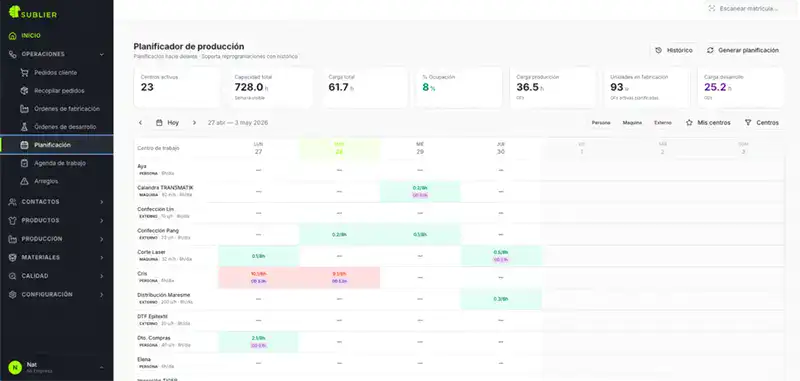Select Confección Pang Tuesday 0.2/8h cell
This screenshot has height=381, width=800.
tap(339, 235)
